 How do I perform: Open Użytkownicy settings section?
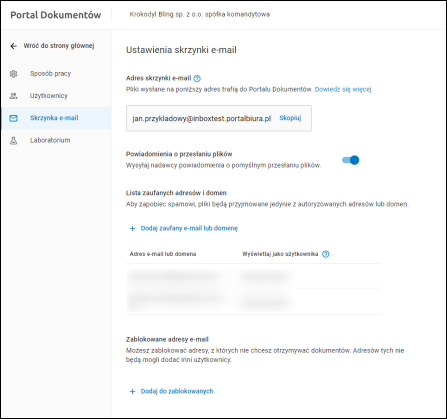56,96
